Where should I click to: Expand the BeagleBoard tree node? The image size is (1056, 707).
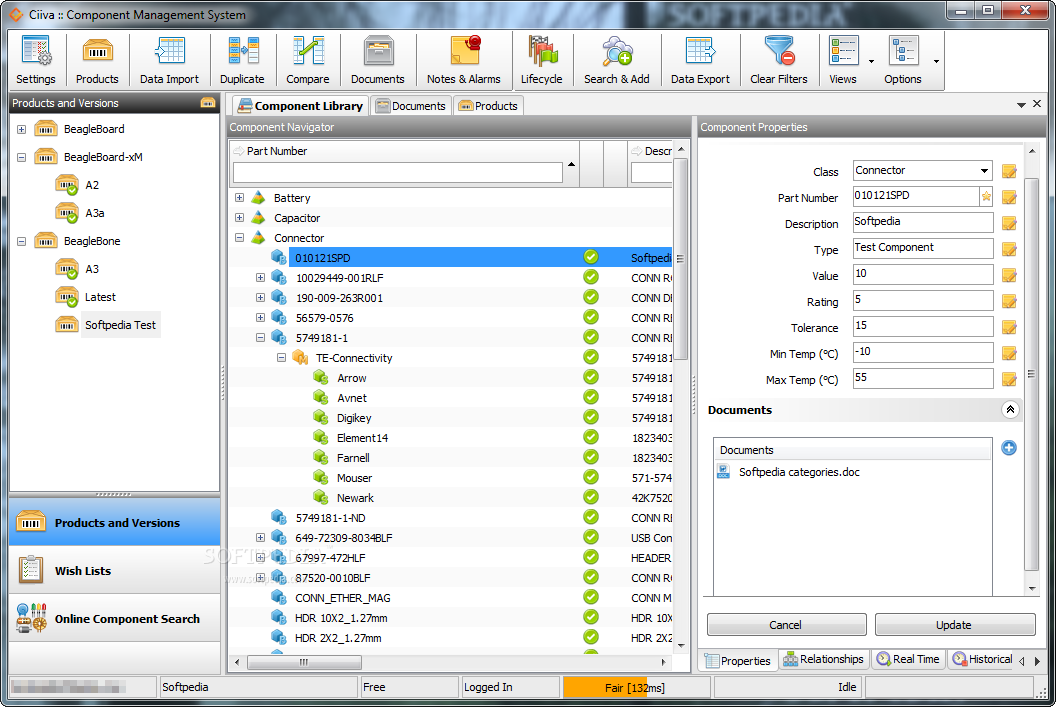coord(22,129)
